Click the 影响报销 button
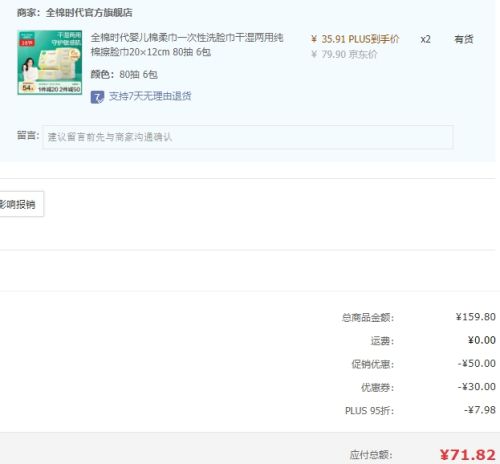The height and width of the screenshot is (464, 500). (x=20, y=204)
